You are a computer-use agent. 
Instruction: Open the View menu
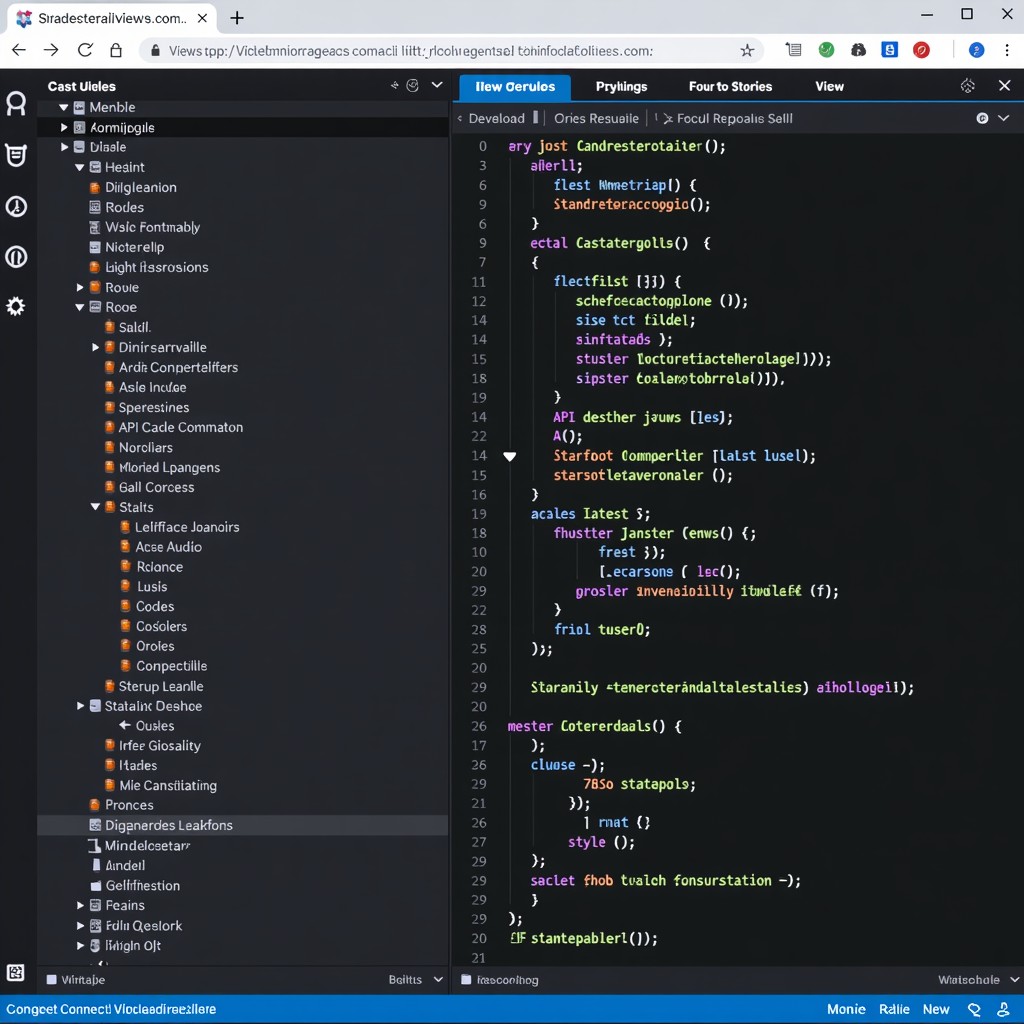click(828, 86)
